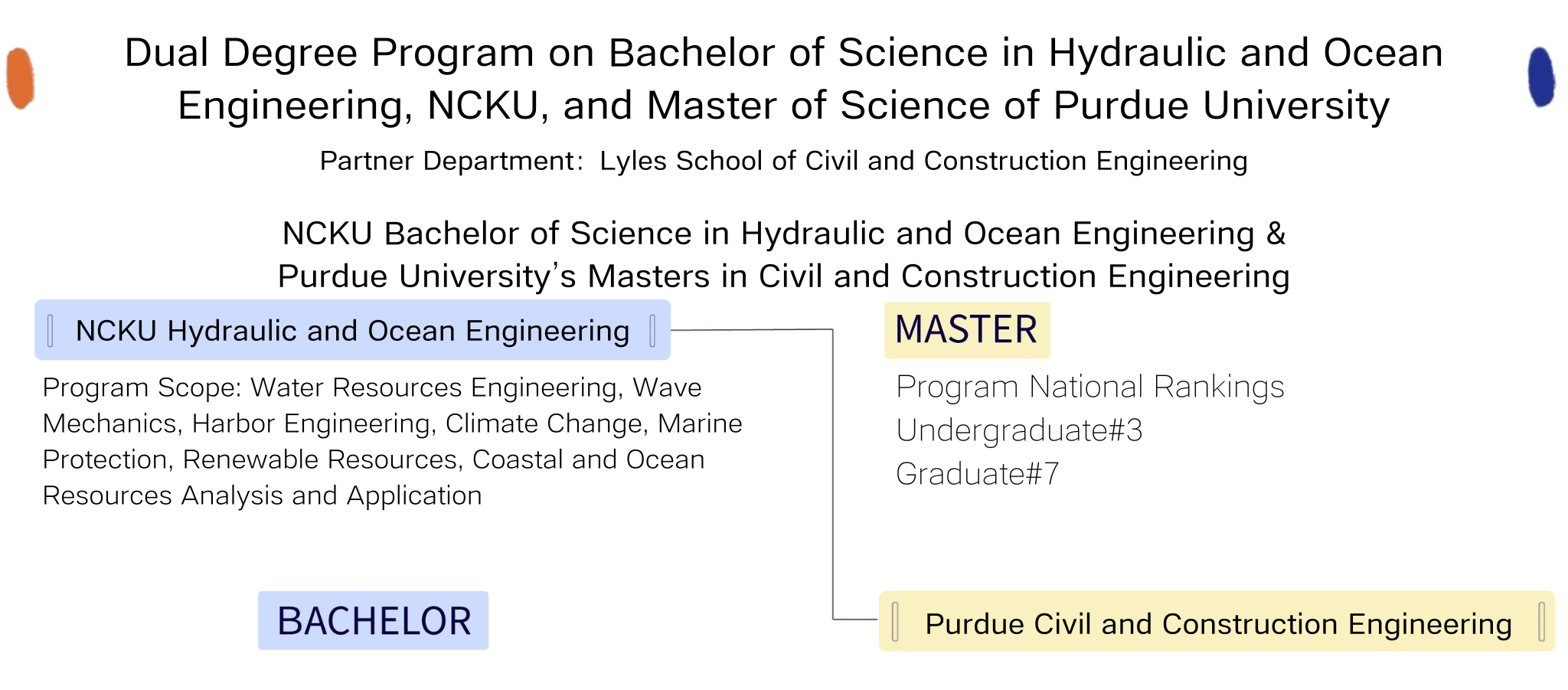
Task: Select the Purdue Civil and Construction Engineering box
Action: coord(1217,621)
